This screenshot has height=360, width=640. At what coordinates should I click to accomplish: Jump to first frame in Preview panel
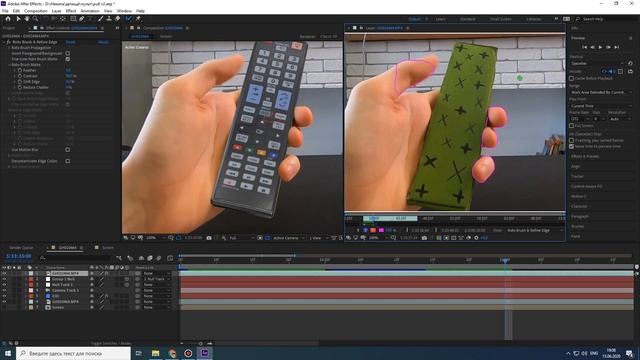point(584,47)
